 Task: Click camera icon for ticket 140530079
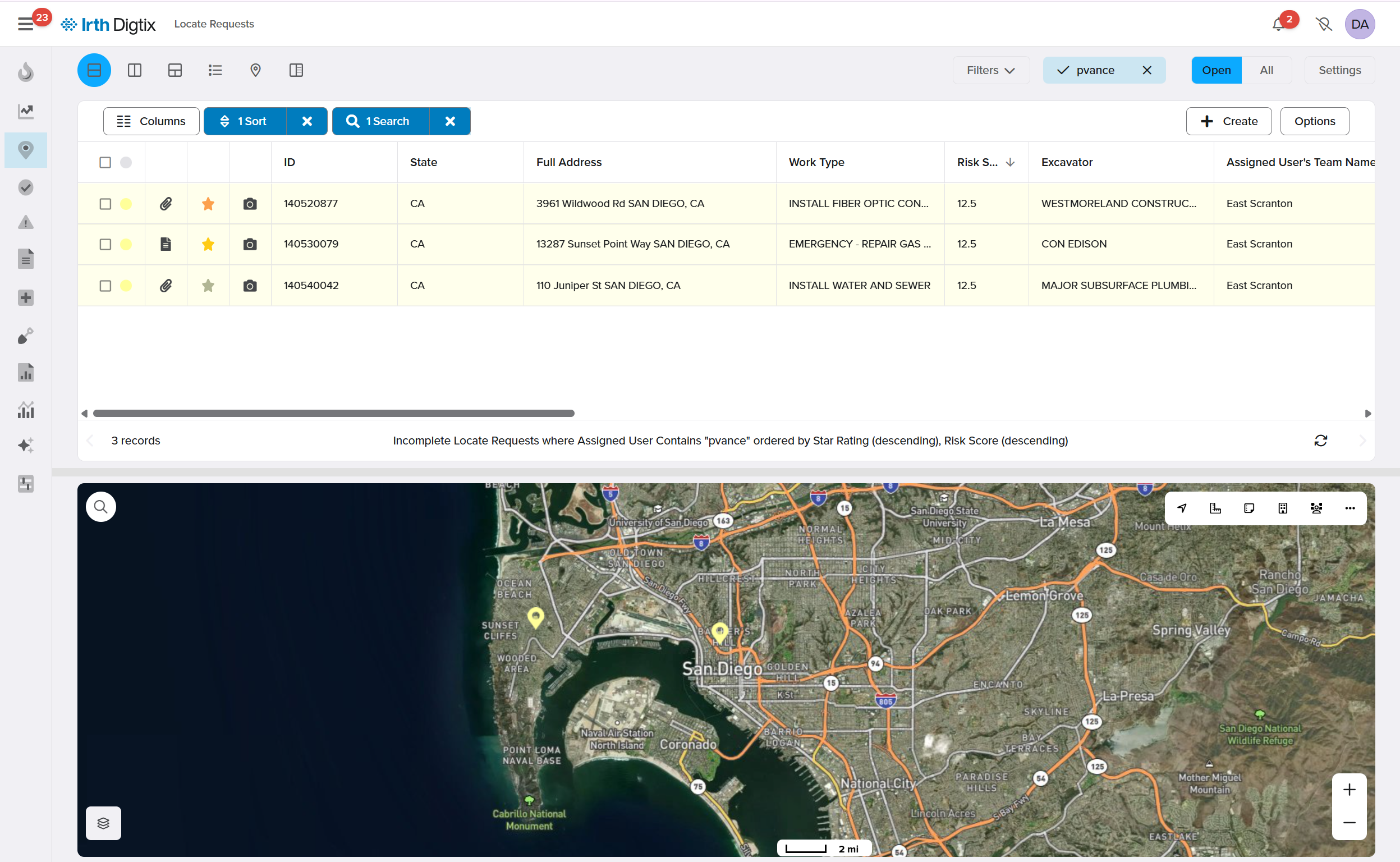(x=250, y=244)
